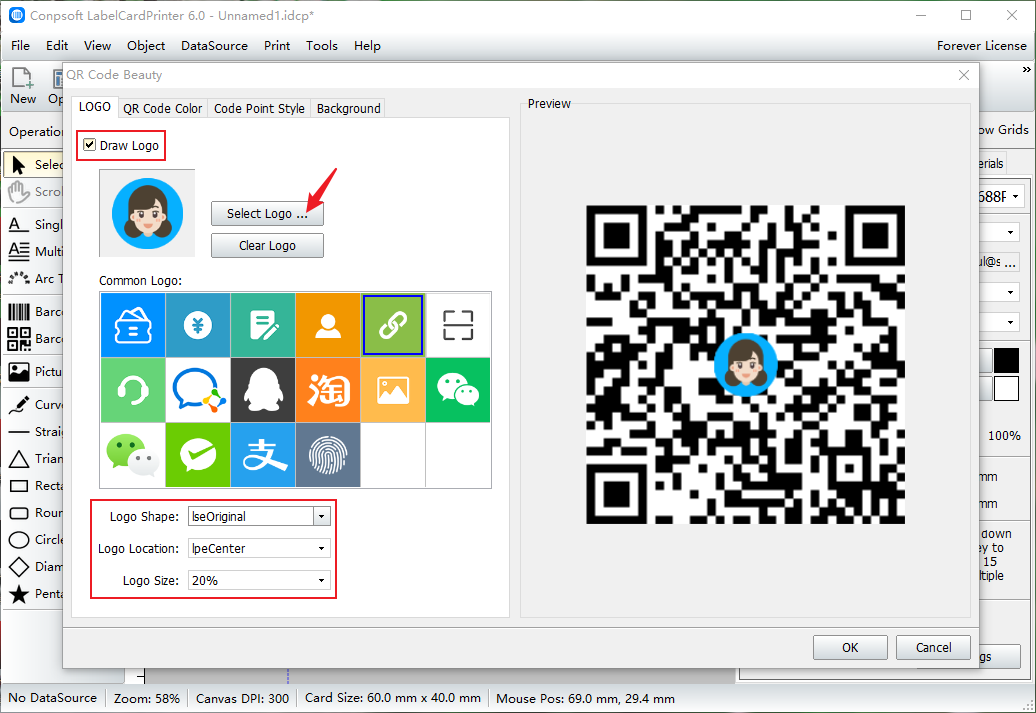Pick the WeChat logo on white

[133, 455]
